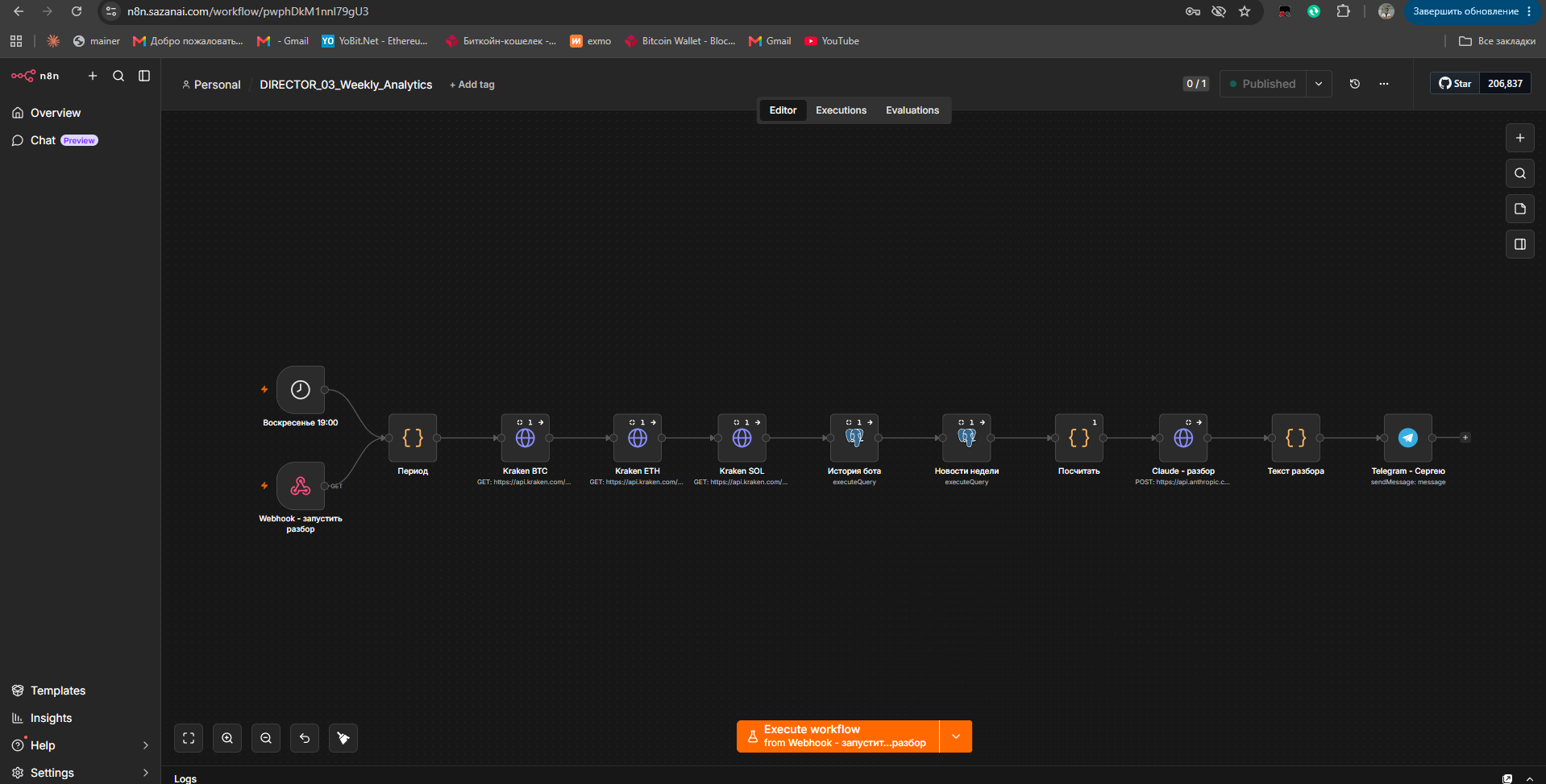Open the Период code node

point(413,438)
